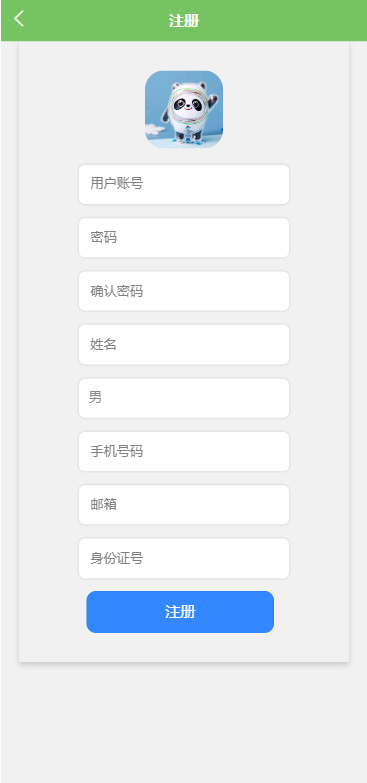Tap the panda mascot avatar image
Viewport: 367px width, 783px height.
click(x=184, y=109)
